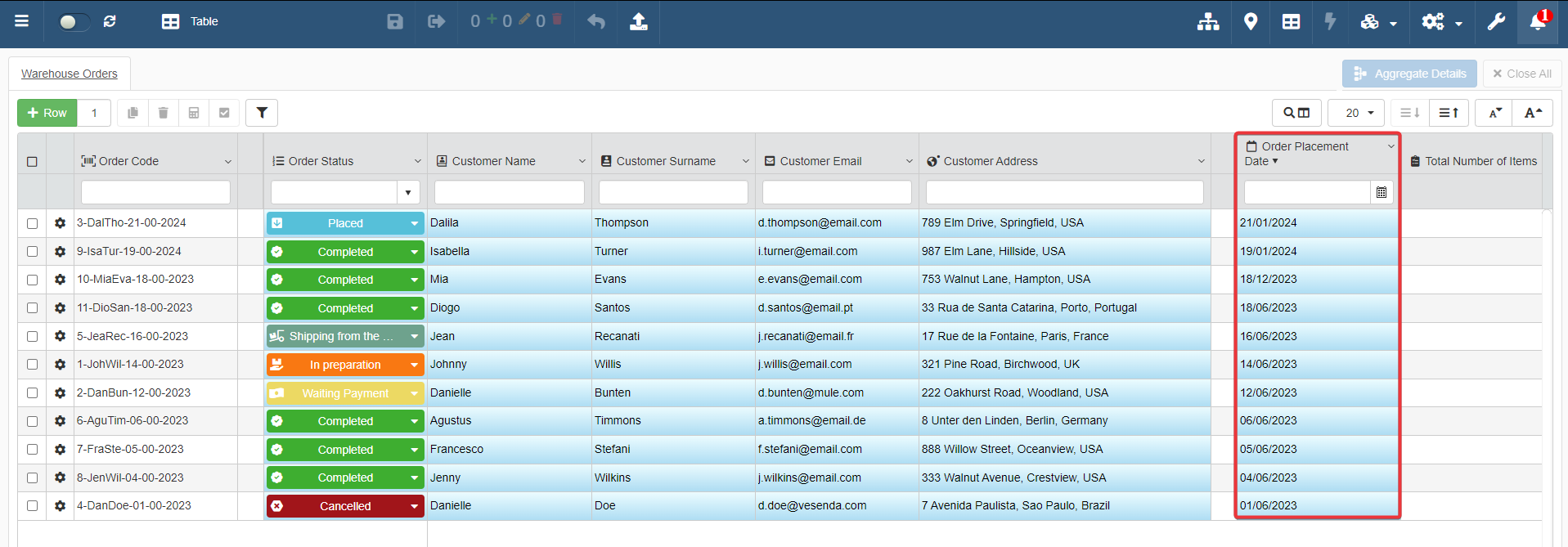Click the hierarchy tree diagram icon
This screenshot has height=547, width=1568.
pyautogui.click(x=1208, y=22)
